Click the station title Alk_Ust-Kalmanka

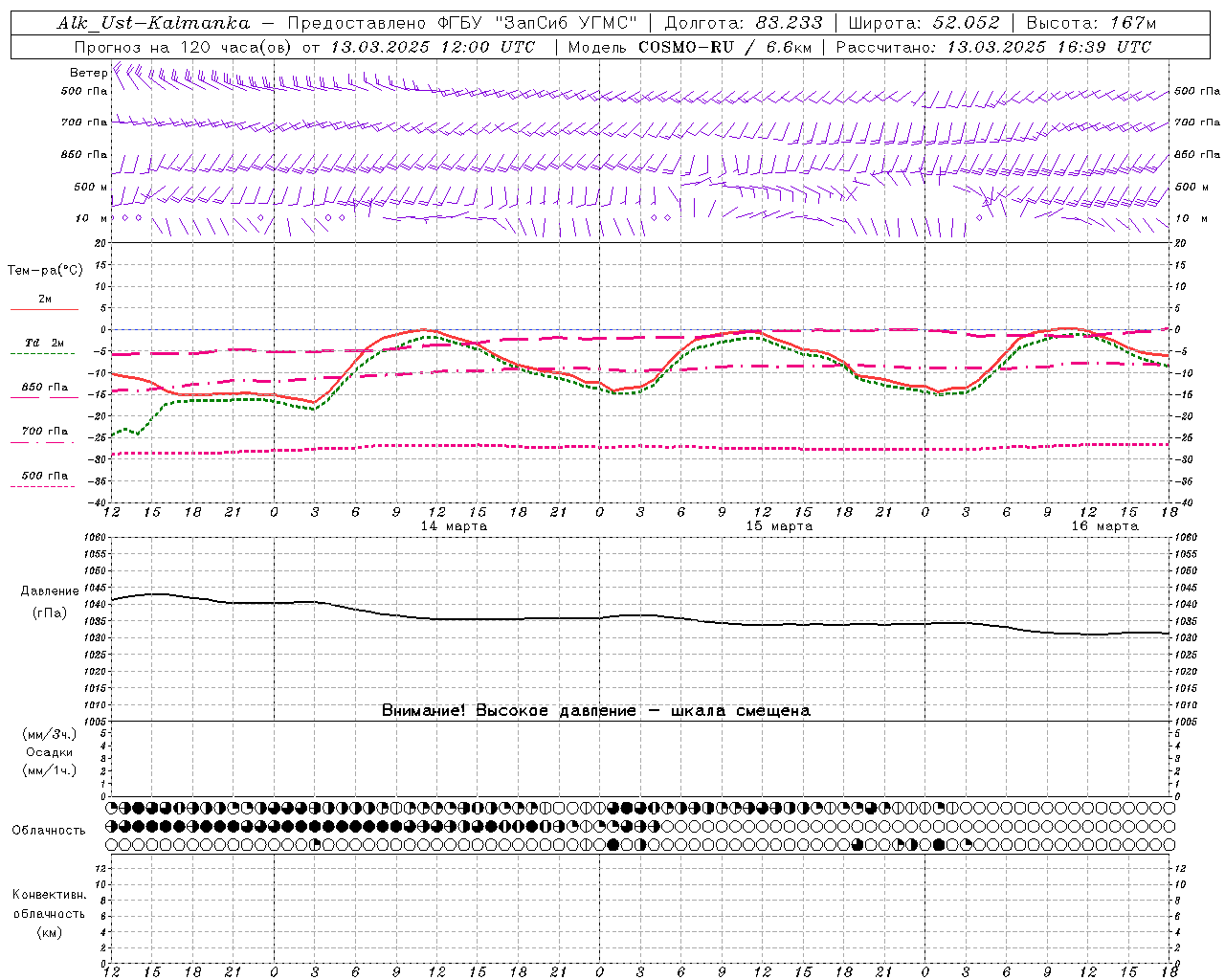(153, 23)
